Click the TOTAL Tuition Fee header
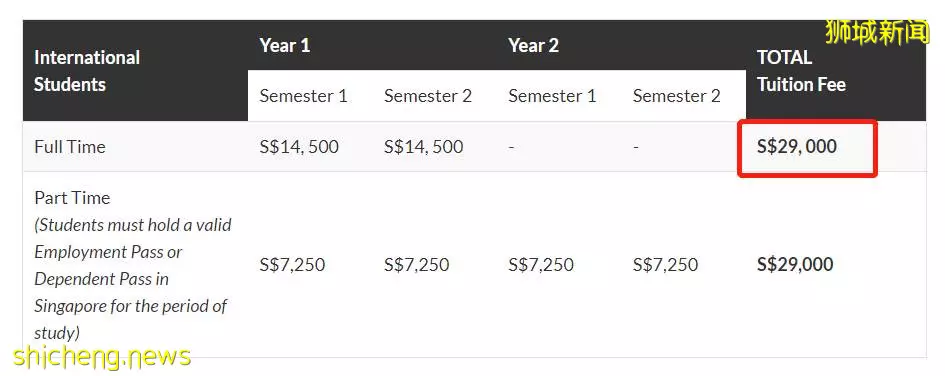Image resolution: width=945 pixels, height=376 pixels. point(801,70)
